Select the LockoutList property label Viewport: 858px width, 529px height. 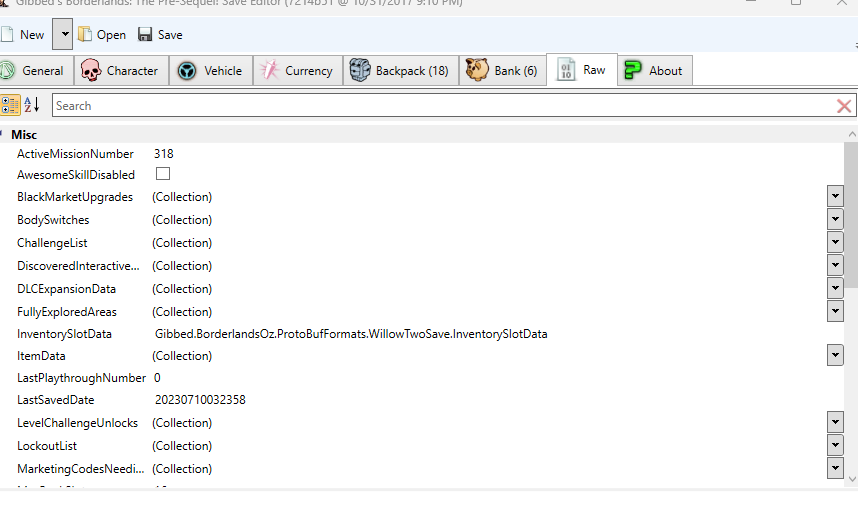pos(47,446)
